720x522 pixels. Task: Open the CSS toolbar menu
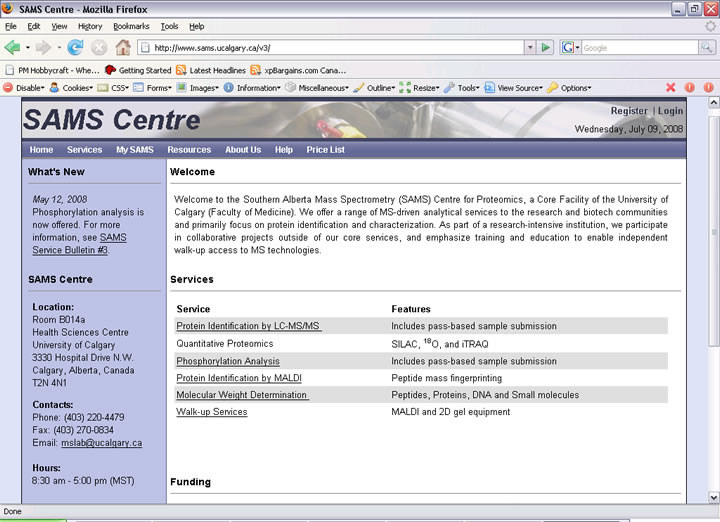coord(113,88)
